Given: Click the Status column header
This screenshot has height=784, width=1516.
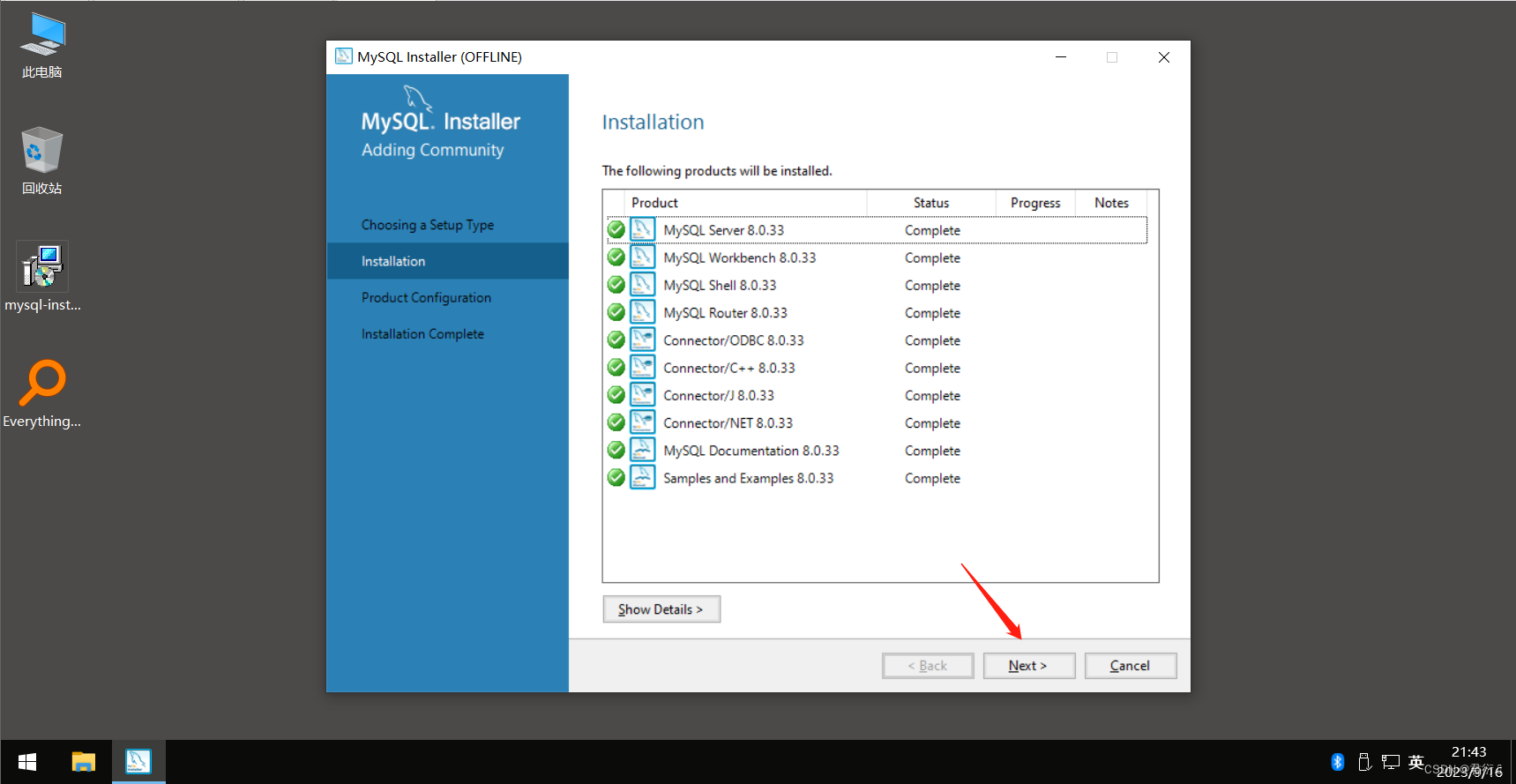Looking at the screenshot, I should 931,203.
